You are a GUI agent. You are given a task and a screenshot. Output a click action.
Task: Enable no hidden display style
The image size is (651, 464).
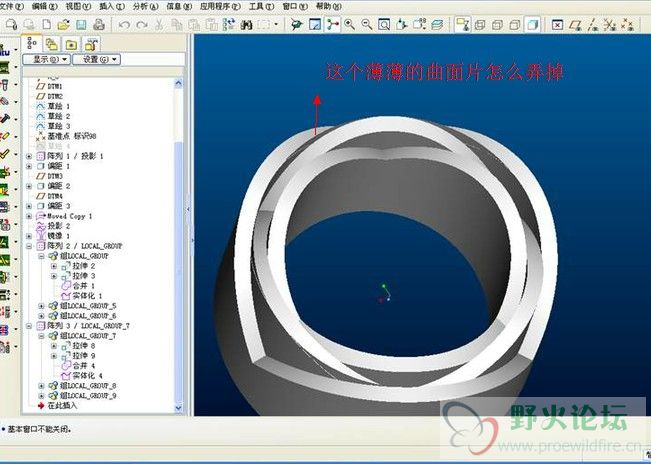tap(515, 25)
